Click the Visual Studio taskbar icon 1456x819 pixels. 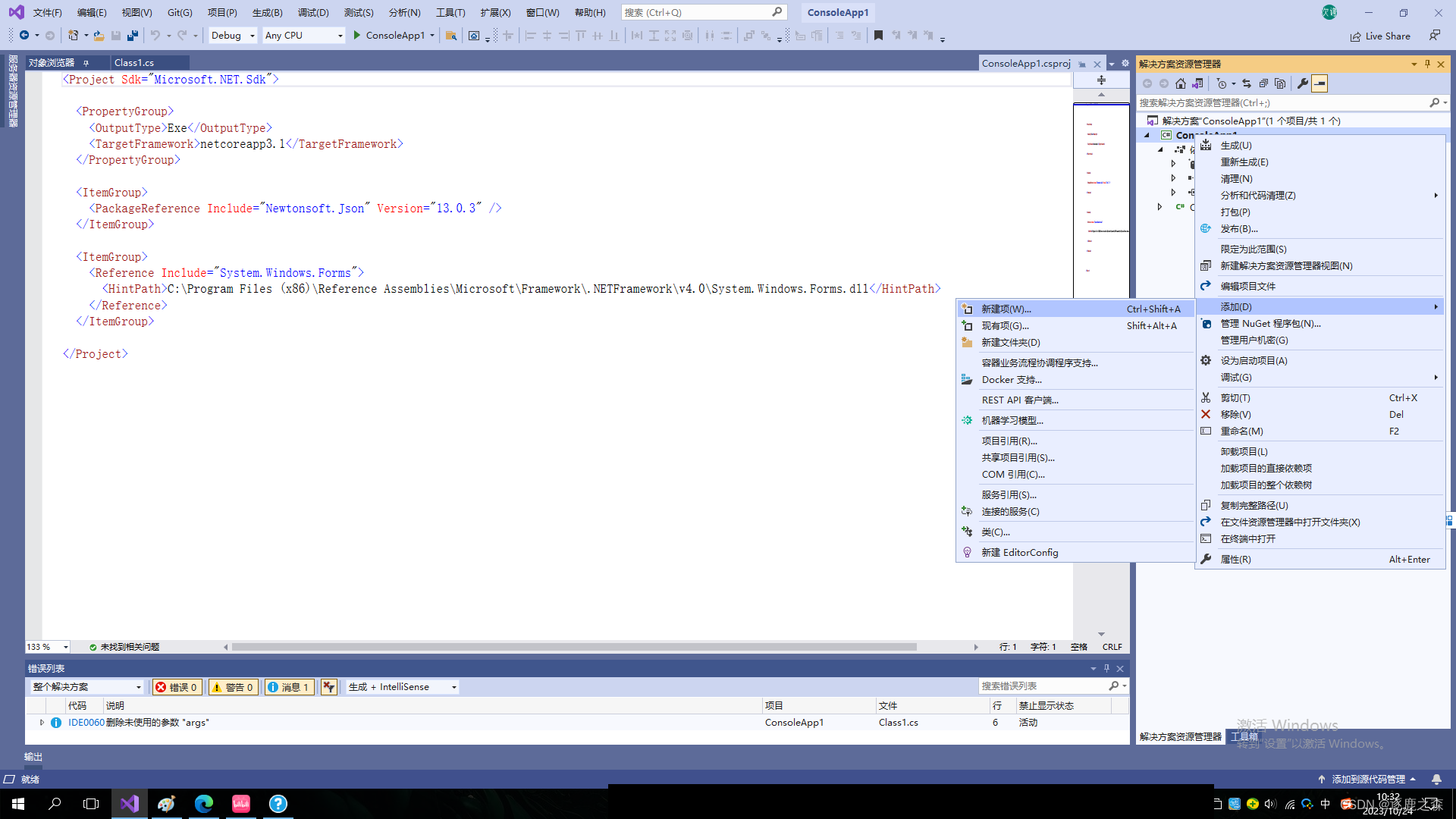point(130,803)
